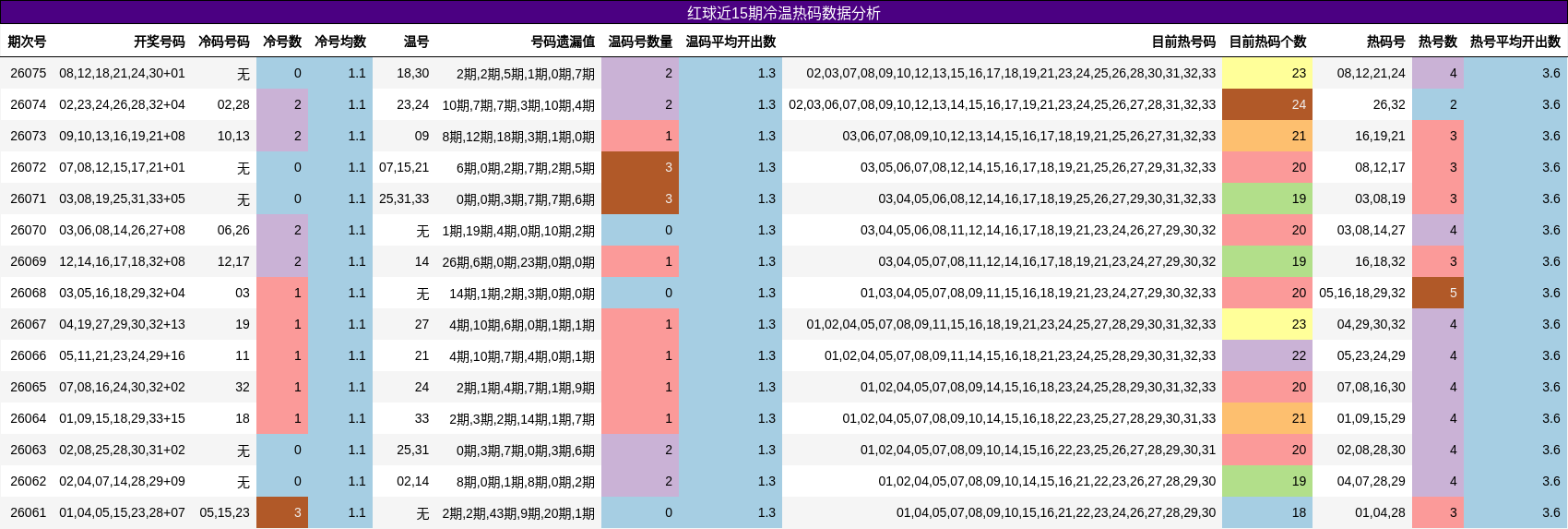Click the 温号 column header
The height and width of the screenshot is (529, 1568).
point(416,42)
